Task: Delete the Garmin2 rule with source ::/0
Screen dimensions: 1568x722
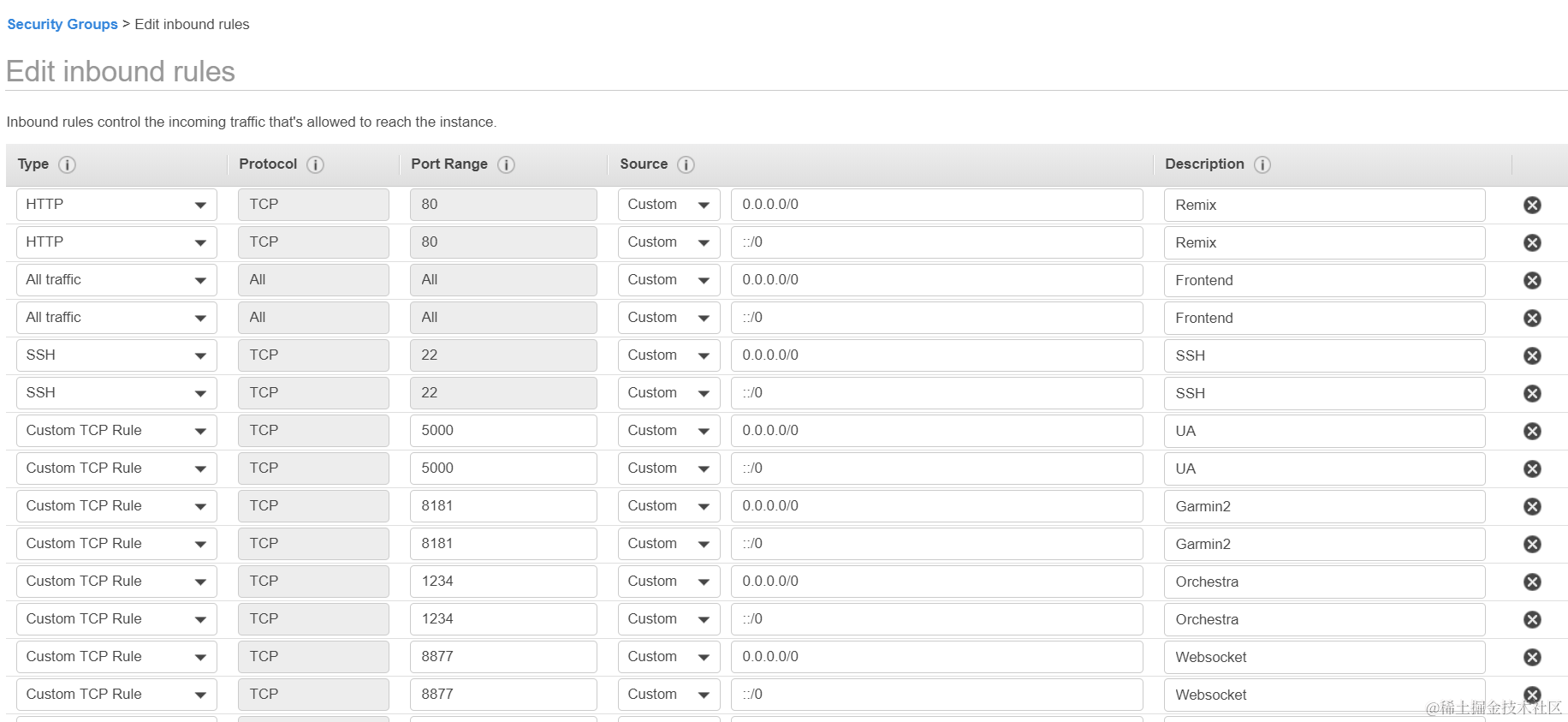Action: click(x=1532, y=544)
